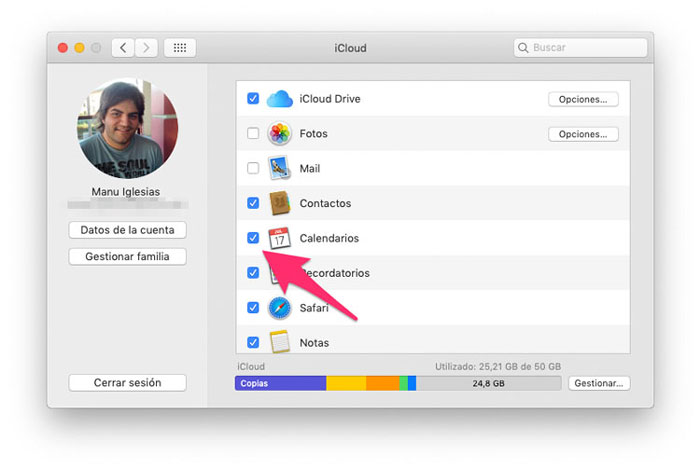Viewport: 700px width, 469px height.
Task: Enable the Fotos checkbox
Action: pyautogui.click(x=253, y=133)
